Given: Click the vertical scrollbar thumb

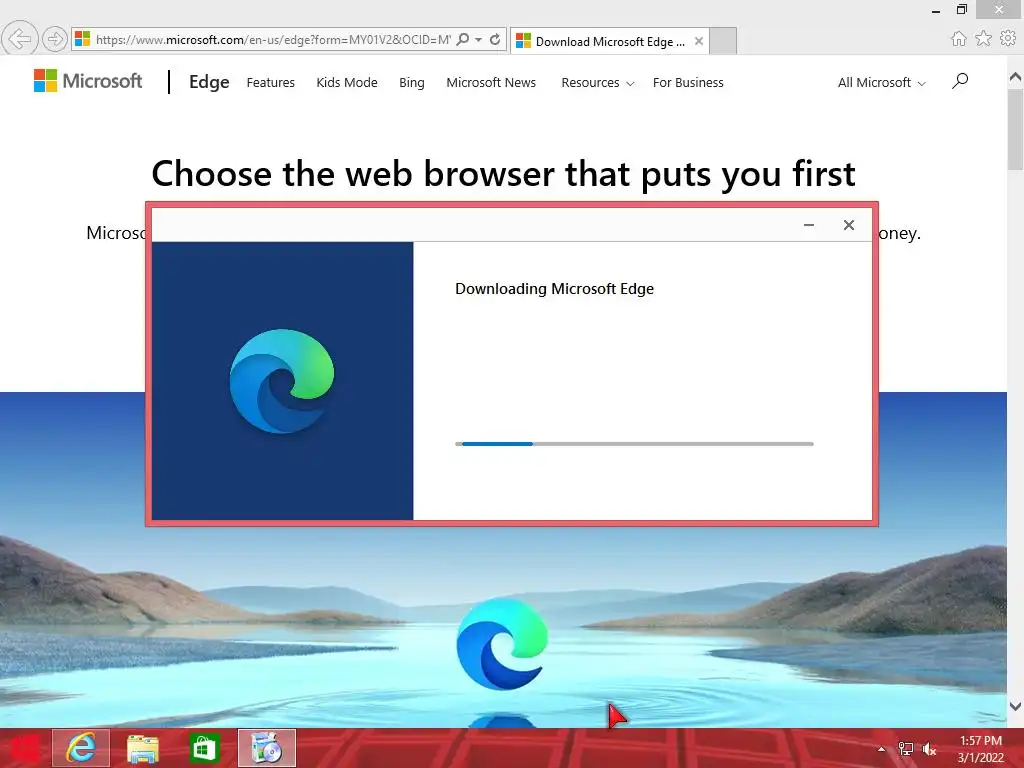Looking at the screenshot, I should click(x=1016, y=129).
